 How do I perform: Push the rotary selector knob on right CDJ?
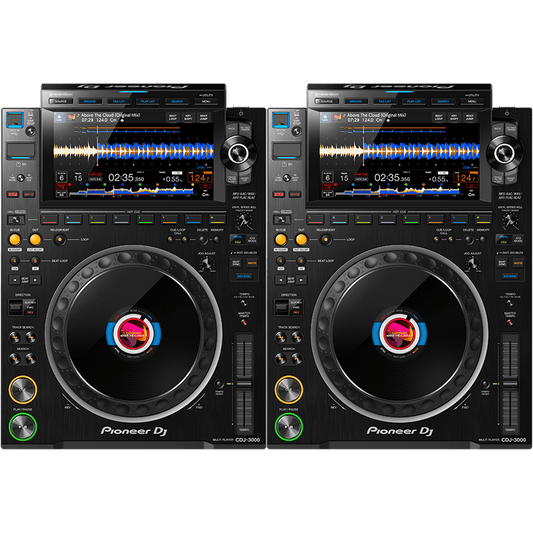click(504, 153)
